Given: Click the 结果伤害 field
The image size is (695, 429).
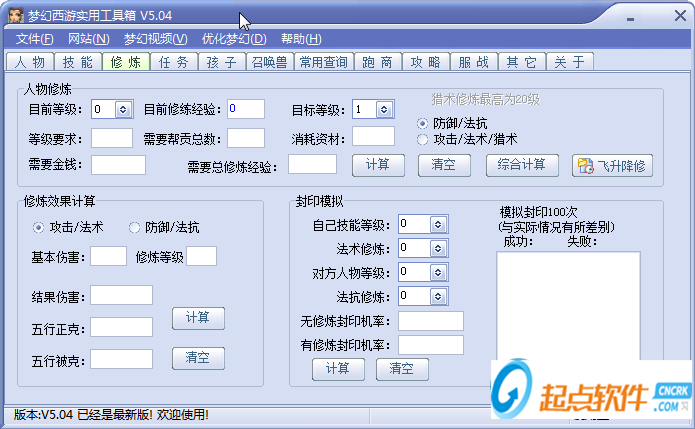Looking at the screenshot, I should coord(121,295).
